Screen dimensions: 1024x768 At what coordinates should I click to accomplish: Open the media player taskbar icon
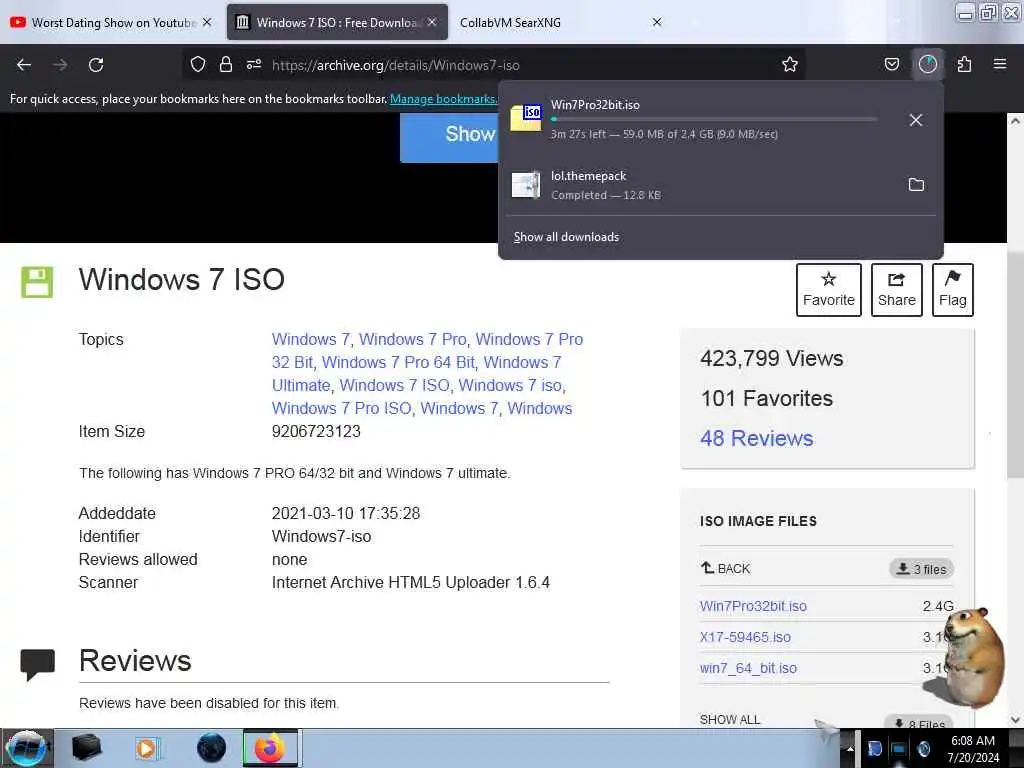point(146,748)
